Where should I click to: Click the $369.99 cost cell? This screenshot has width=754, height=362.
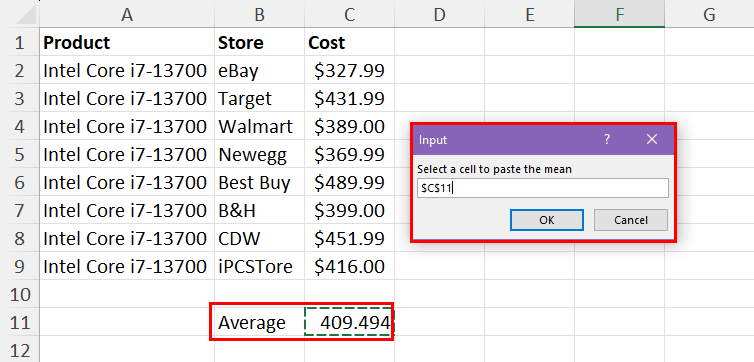pyautogui.click(x=349, y=154)
